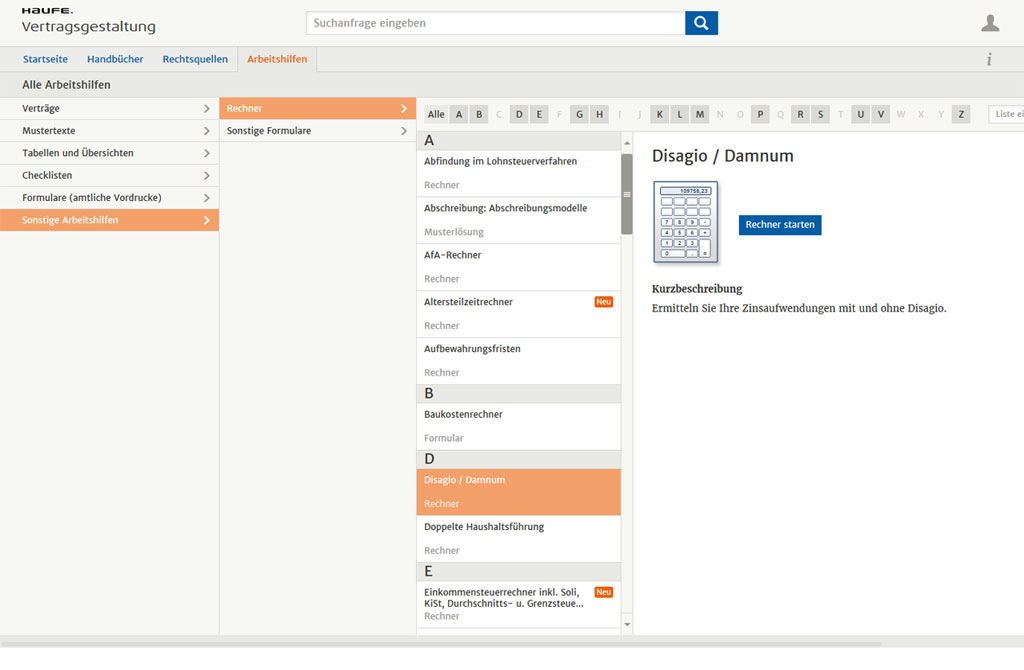
Task: Click the list scrollbar up arrow
Action: click(627, 143)
